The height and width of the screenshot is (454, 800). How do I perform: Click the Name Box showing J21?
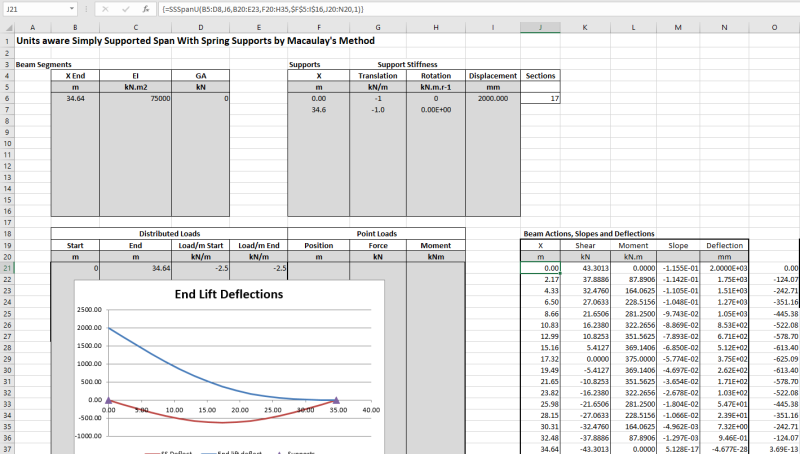click(35, 9)
